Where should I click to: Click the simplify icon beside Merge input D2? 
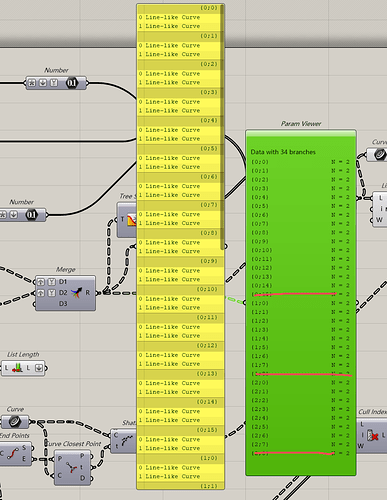tap(51, 293)
